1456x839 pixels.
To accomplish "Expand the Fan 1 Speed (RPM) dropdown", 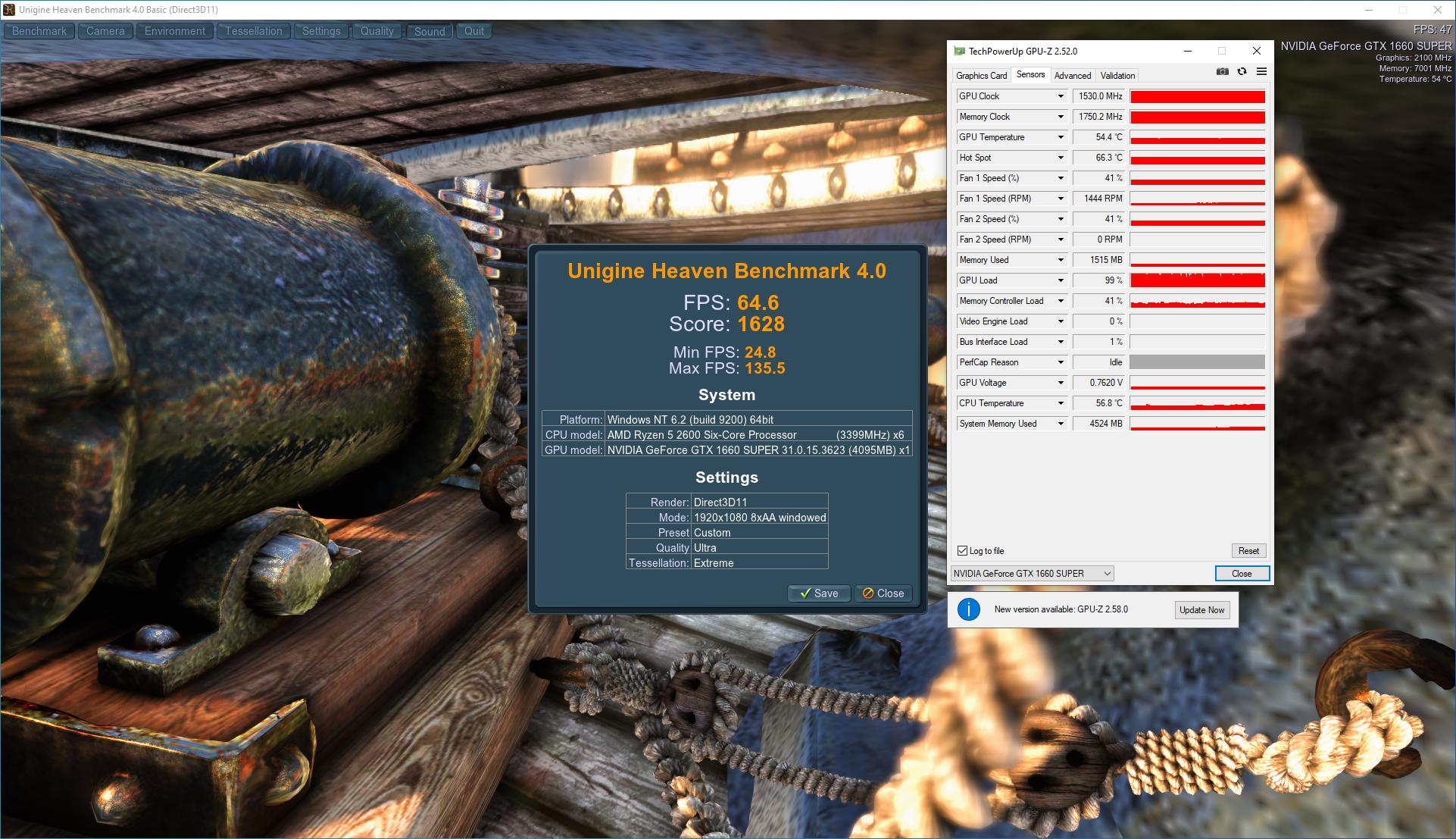I will [1061, 199].
